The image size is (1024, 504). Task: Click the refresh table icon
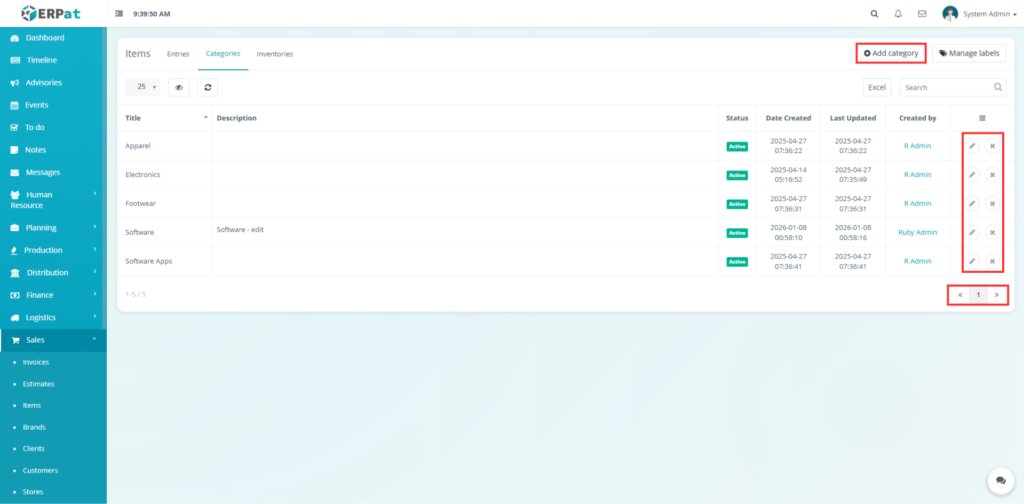click(207, 87)
